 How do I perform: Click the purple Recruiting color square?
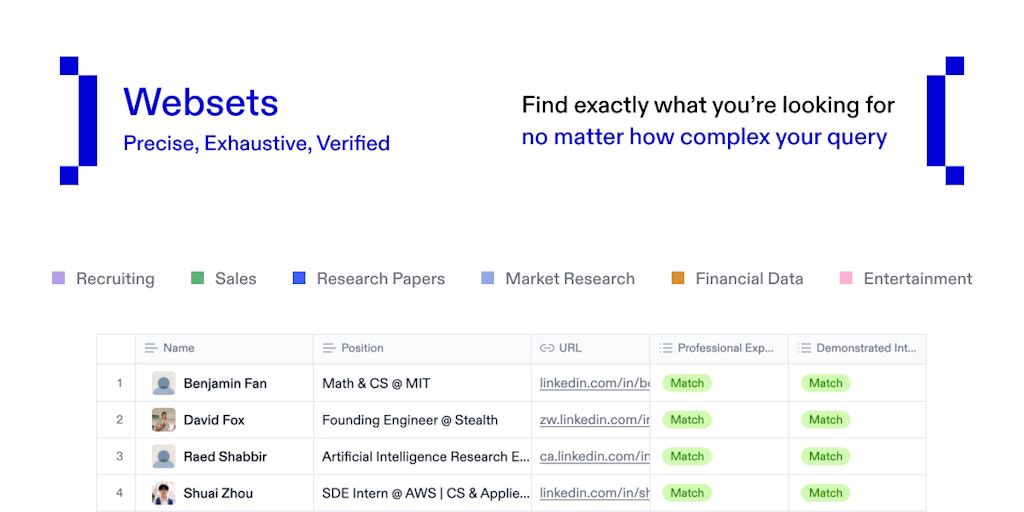pos(59,278)
